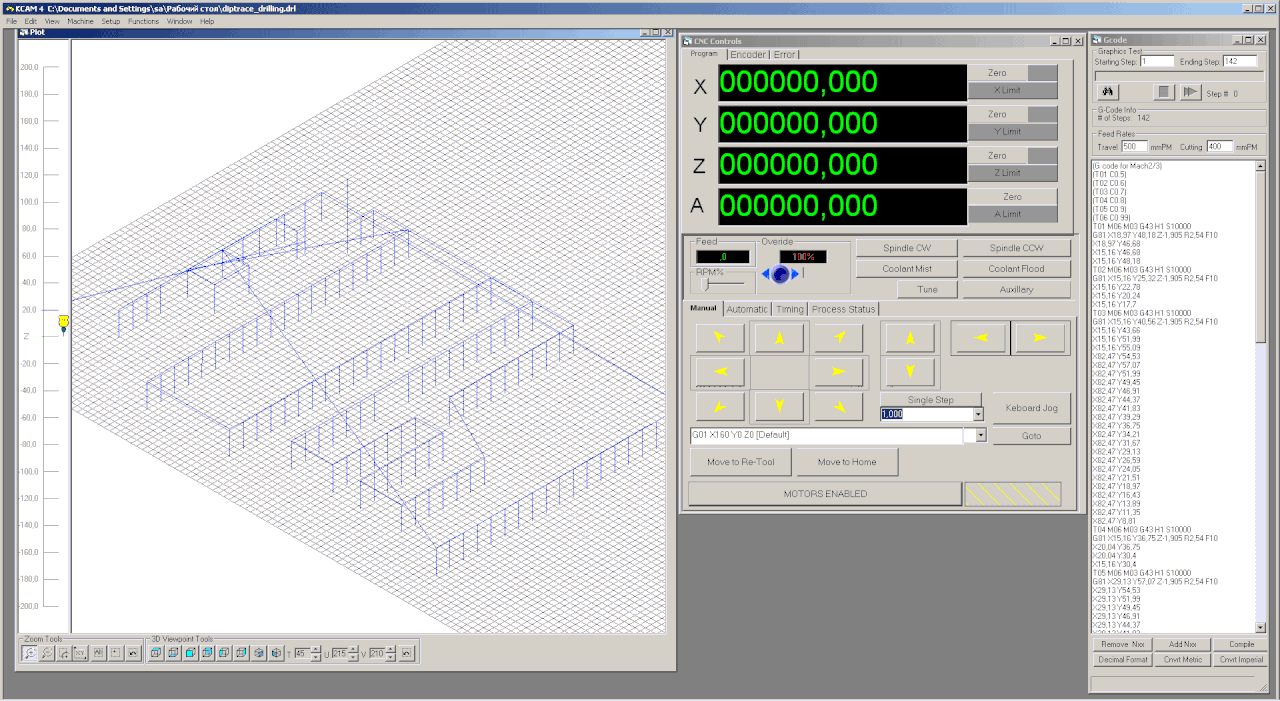This screenshot has height=701, width=1280.
Task: Raise Z axis with up arrow button
Action: (910, 338)
